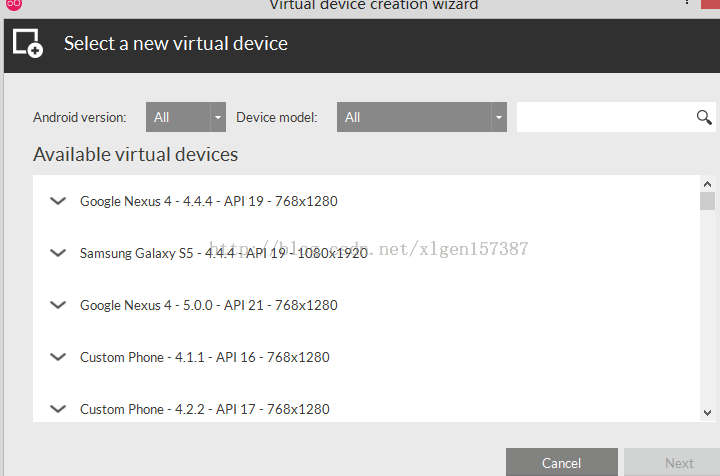Select Custom Phone - 4.2.2 - API 17
The height and width of the screenshot is (476, 720).
tap(205, 409)
